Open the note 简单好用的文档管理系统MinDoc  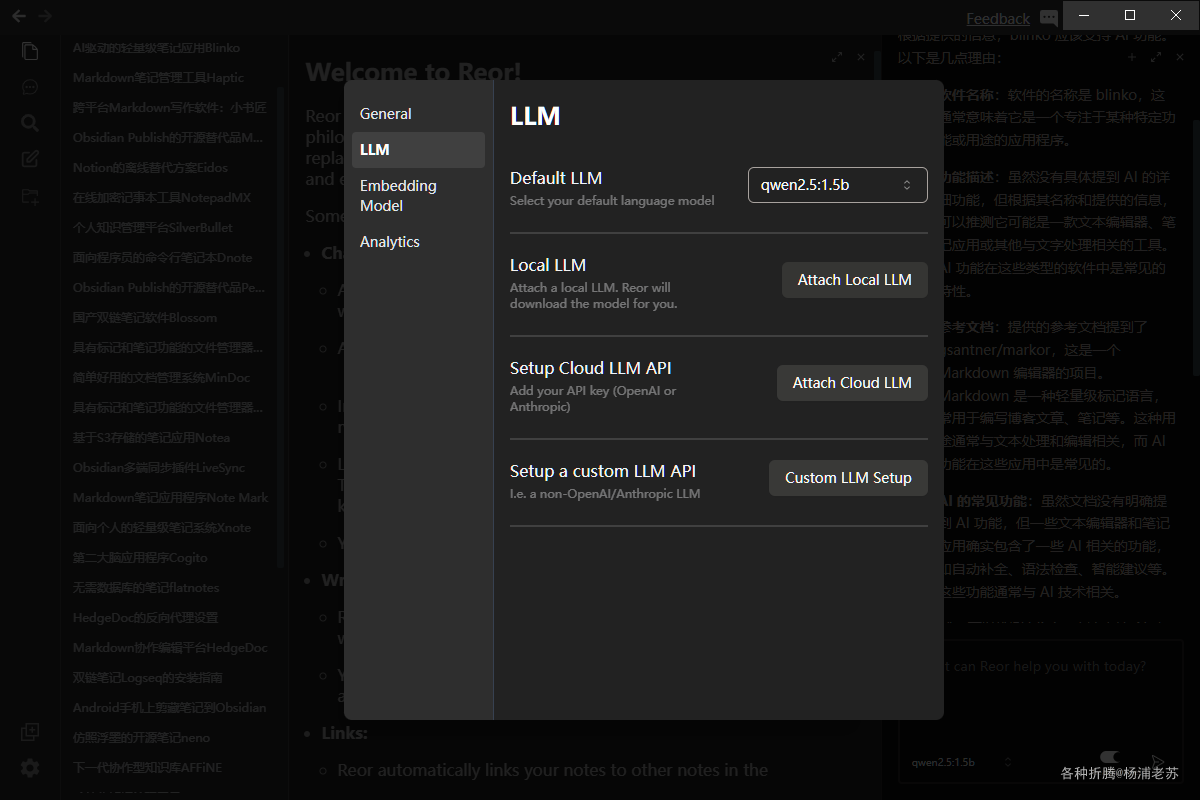(161, 378)
